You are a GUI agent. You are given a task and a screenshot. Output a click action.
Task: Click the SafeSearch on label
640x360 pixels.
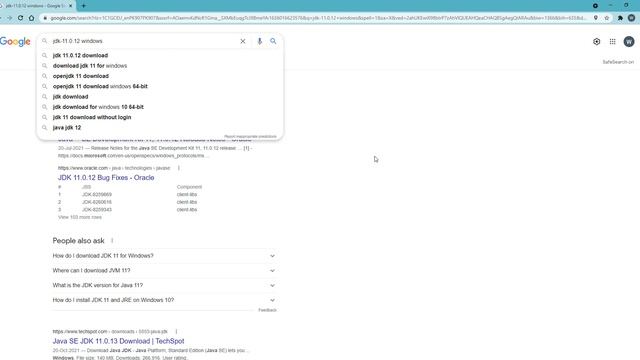618,62
